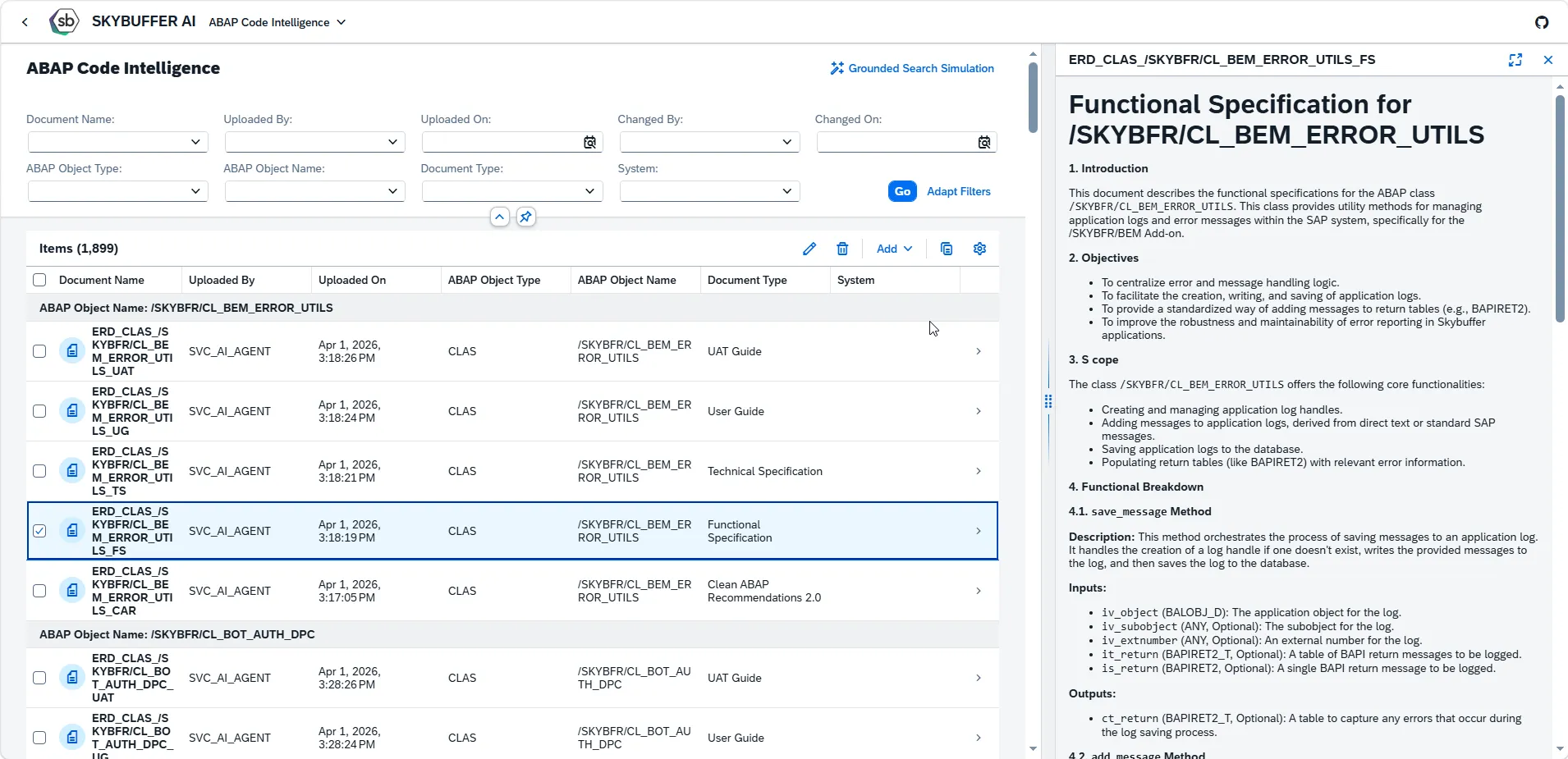Open the Document Type column header
The width and height of the screenshot is (1568, 759).
(x=765, y=280)
